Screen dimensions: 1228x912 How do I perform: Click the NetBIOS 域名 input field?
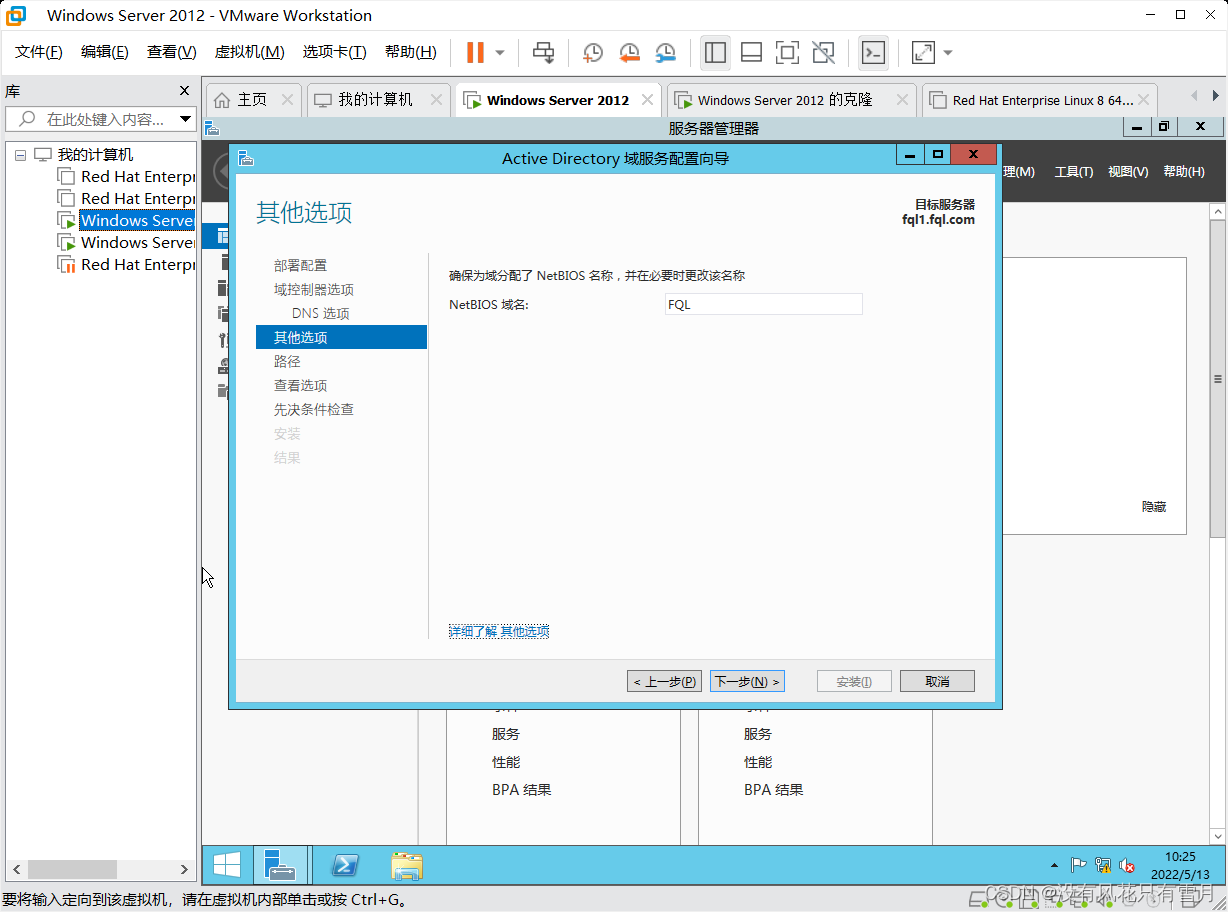tap(763, 305)
